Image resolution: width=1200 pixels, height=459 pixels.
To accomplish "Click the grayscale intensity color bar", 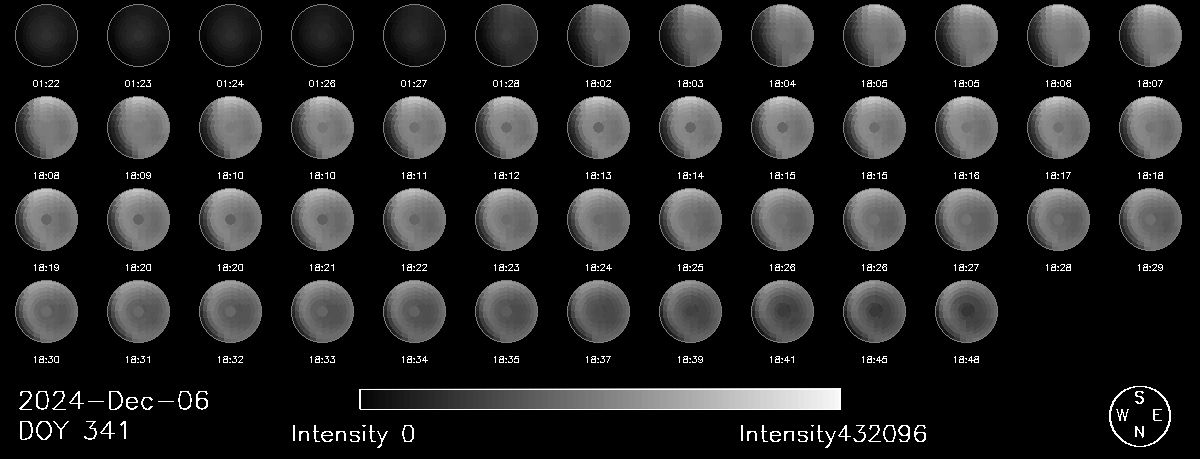I will [x=600, y=399].
